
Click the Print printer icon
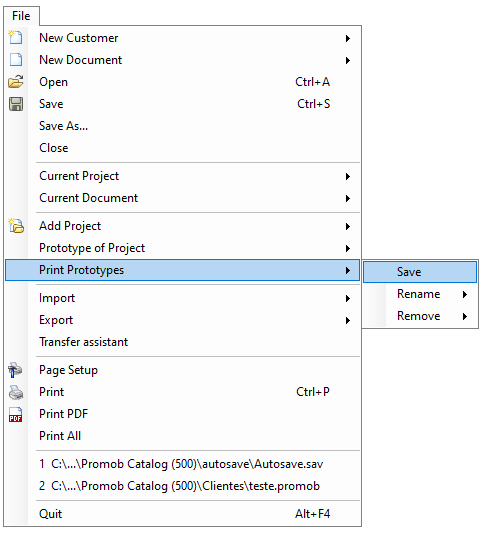(16, 392)
